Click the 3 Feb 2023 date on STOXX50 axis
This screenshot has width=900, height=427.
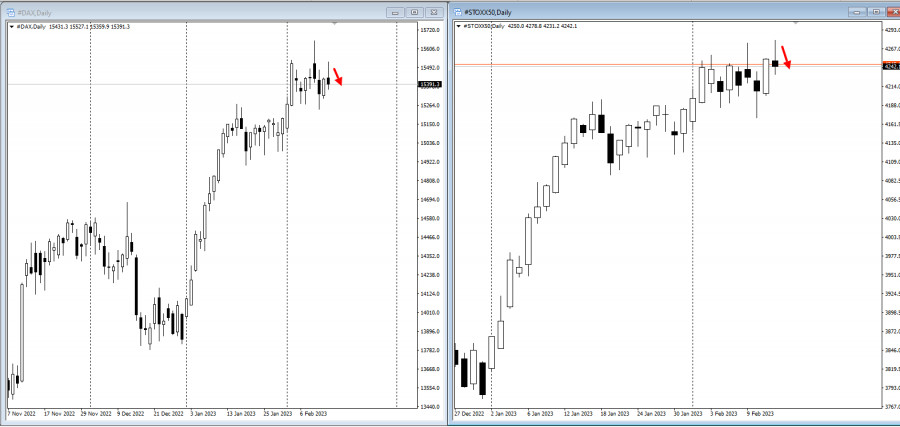pos(726,413)
